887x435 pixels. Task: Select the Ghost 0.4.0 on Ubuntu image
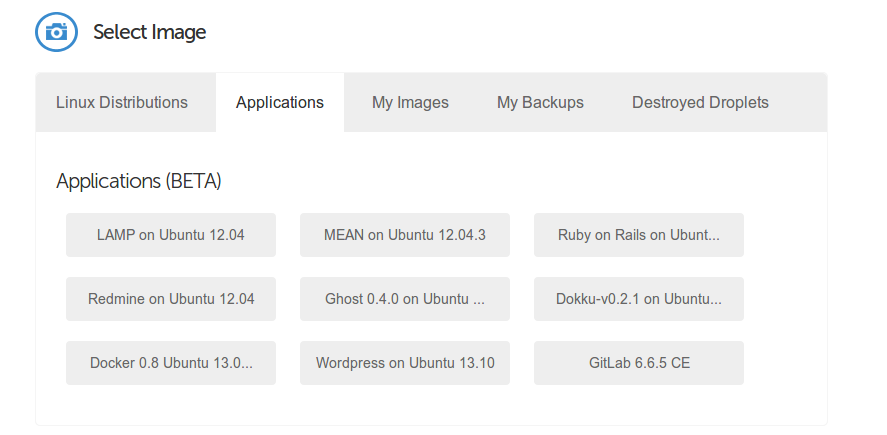point(405,299)
